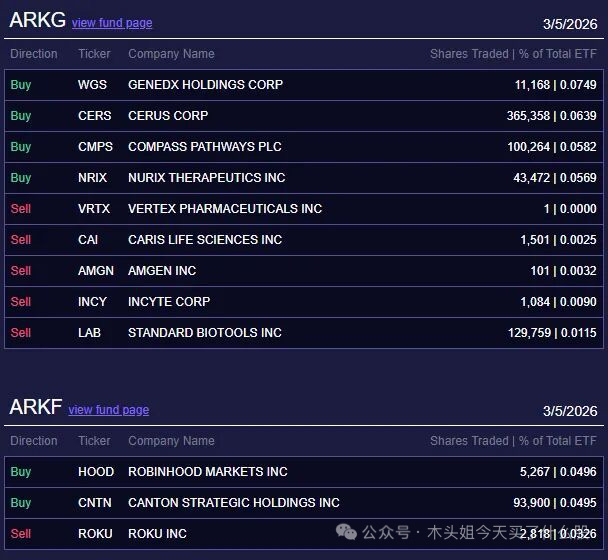Image resolution: width=608 pixels, height=560 pixels.
Task: Click the 43,472 | 0.0569 shares value
Action: click(x=555, y=178)
